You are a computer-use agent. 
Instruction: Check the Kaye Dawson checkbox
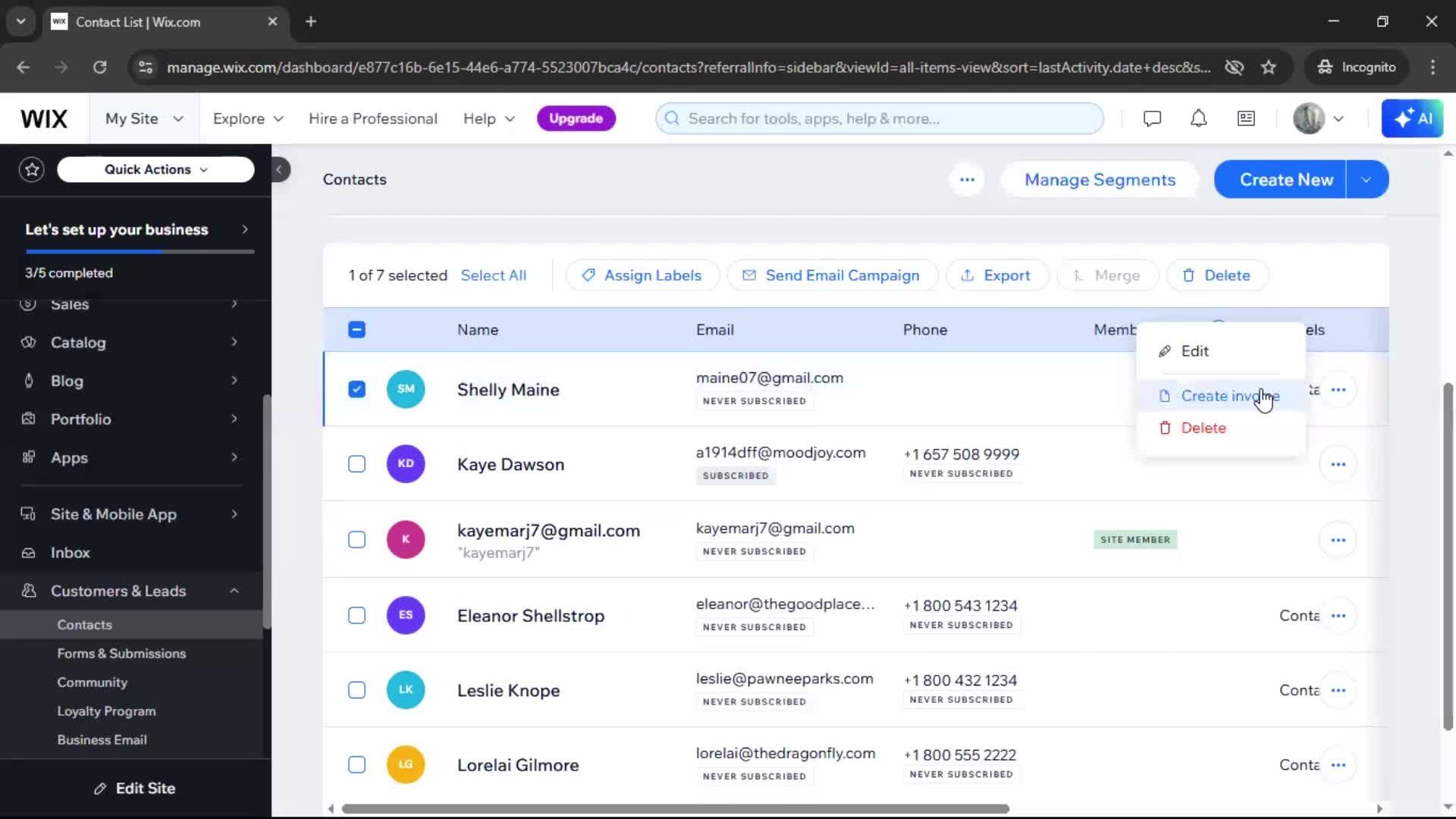click(356, 464)
